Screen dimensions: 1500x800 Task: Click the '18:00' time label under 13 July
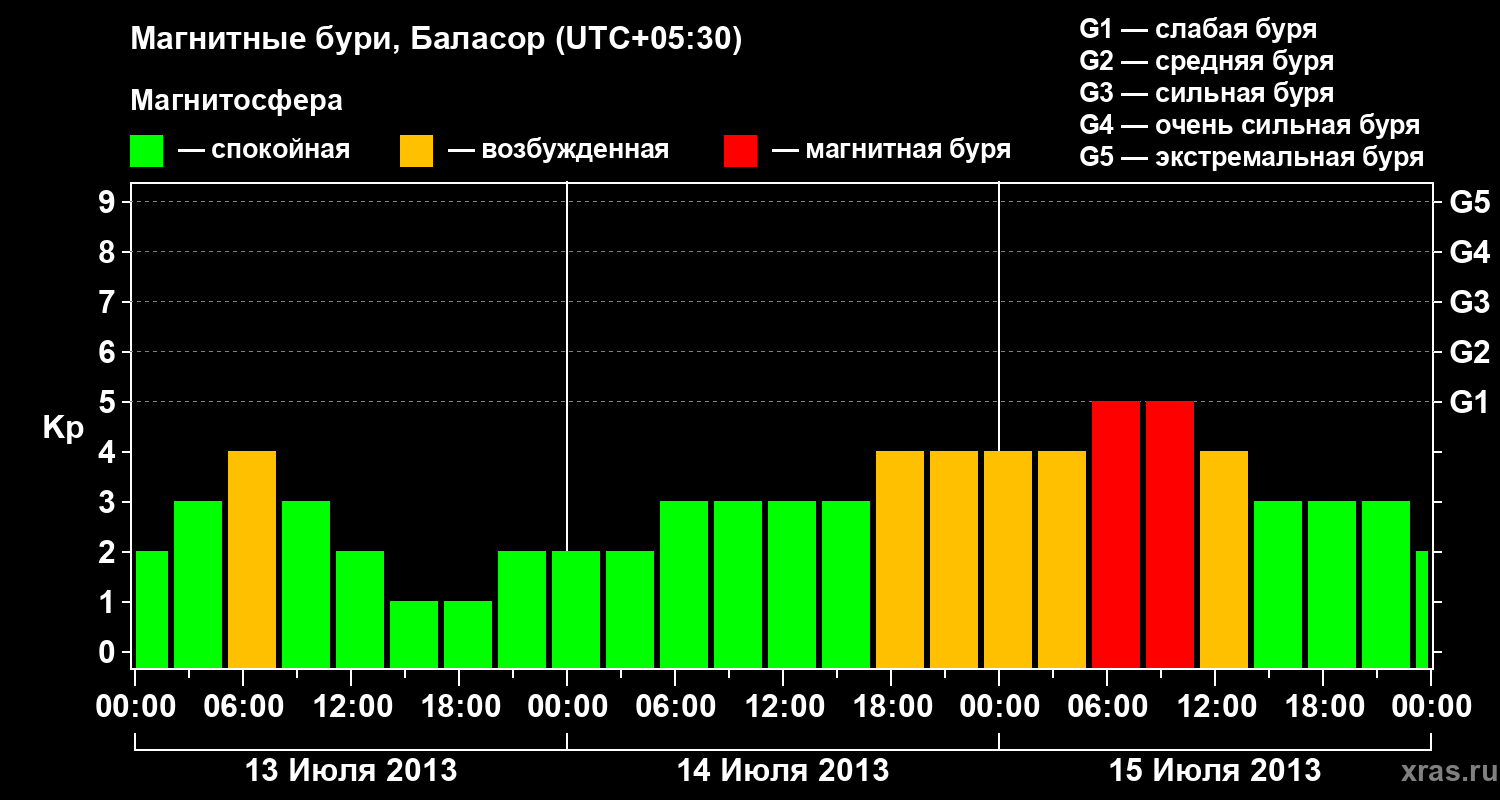tap(459, 707)
